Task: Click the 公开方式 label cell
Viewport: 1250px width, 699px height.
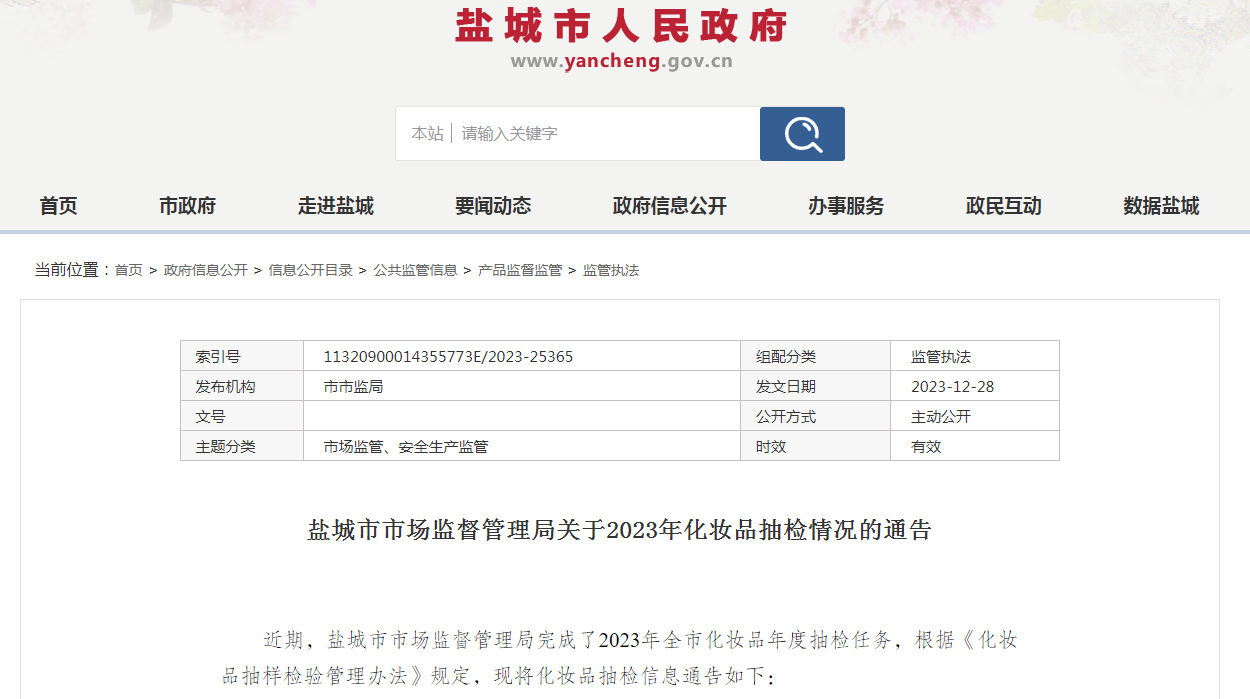Action: point(816,416)
